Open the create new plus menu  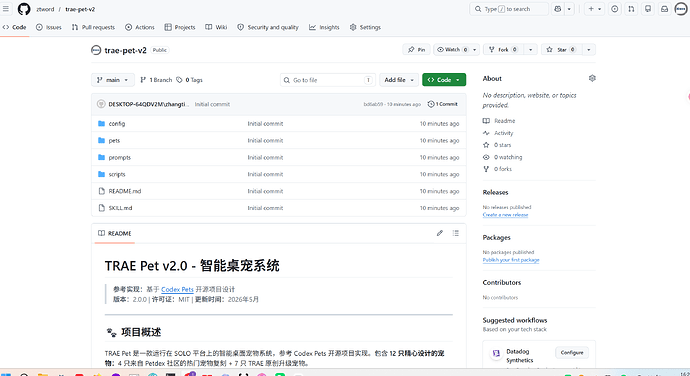(x=595, y=9)
